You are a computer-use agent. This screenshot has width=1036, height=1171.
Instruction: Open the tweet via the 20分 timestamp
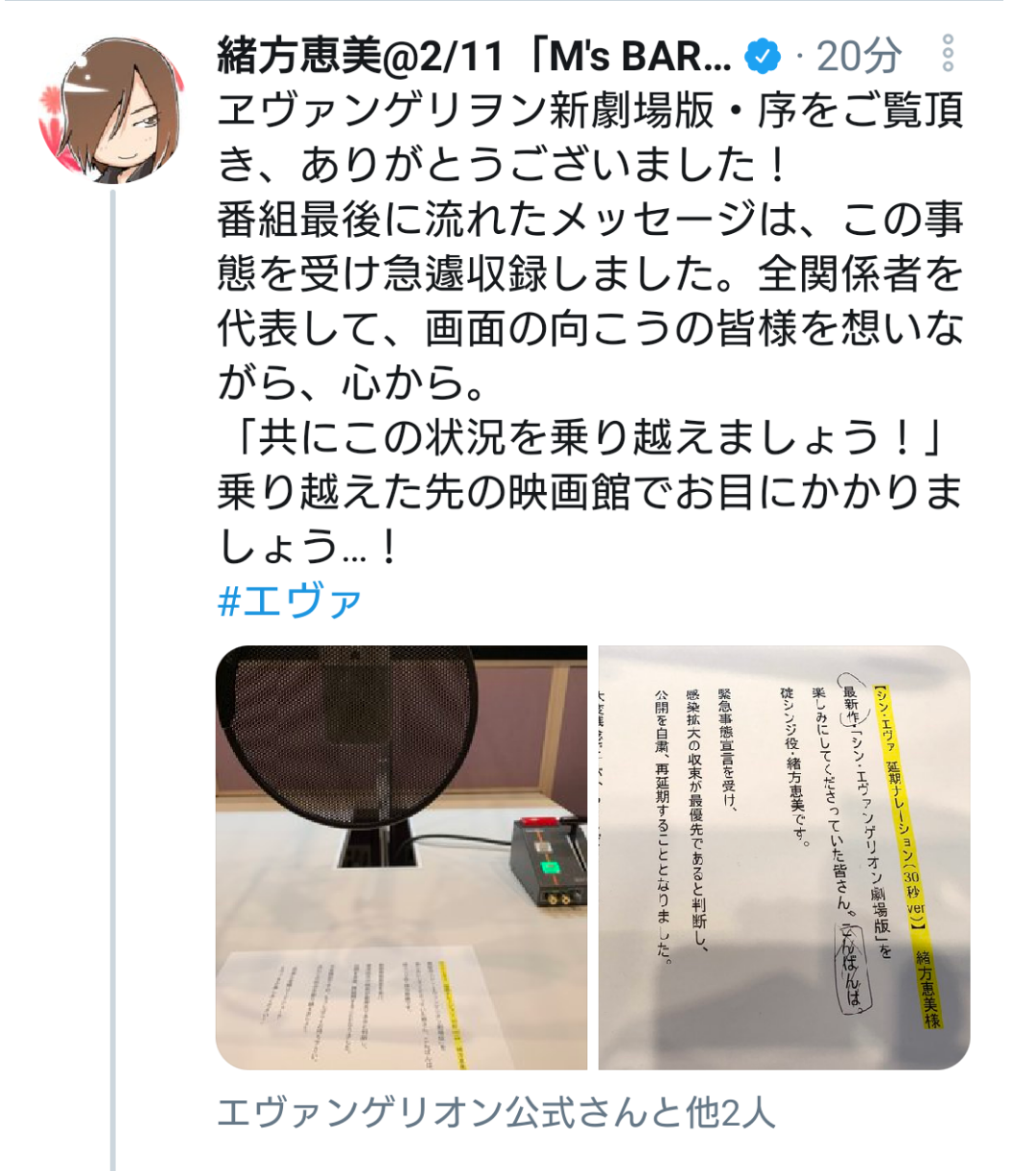[859, 58]
